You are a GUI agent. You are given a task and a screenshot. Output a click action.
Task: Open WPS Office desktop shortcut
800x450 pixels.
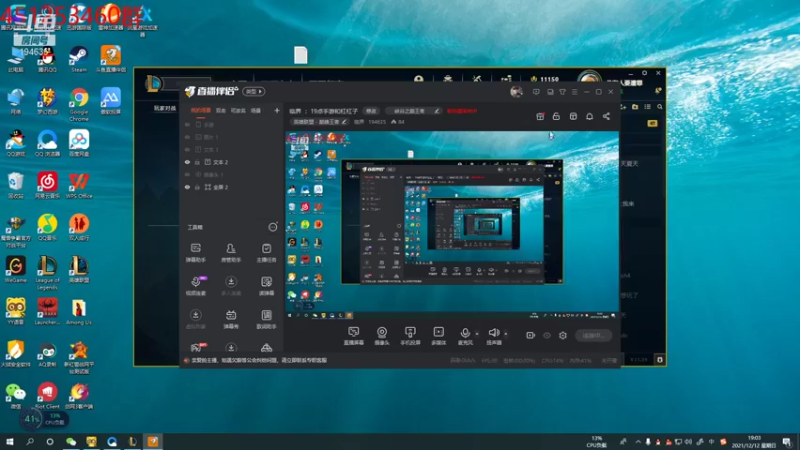point(79,186)
